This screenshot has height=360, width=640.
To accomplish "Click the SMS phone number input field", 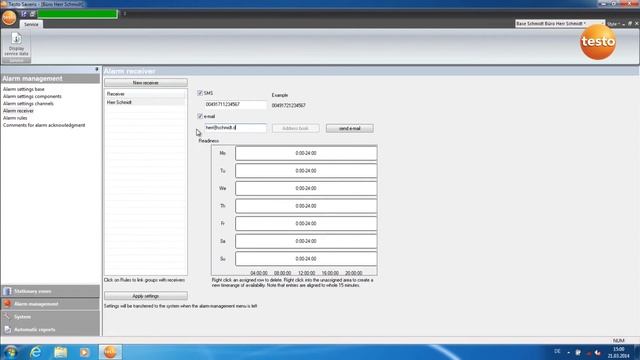I will tap(236, 104).
